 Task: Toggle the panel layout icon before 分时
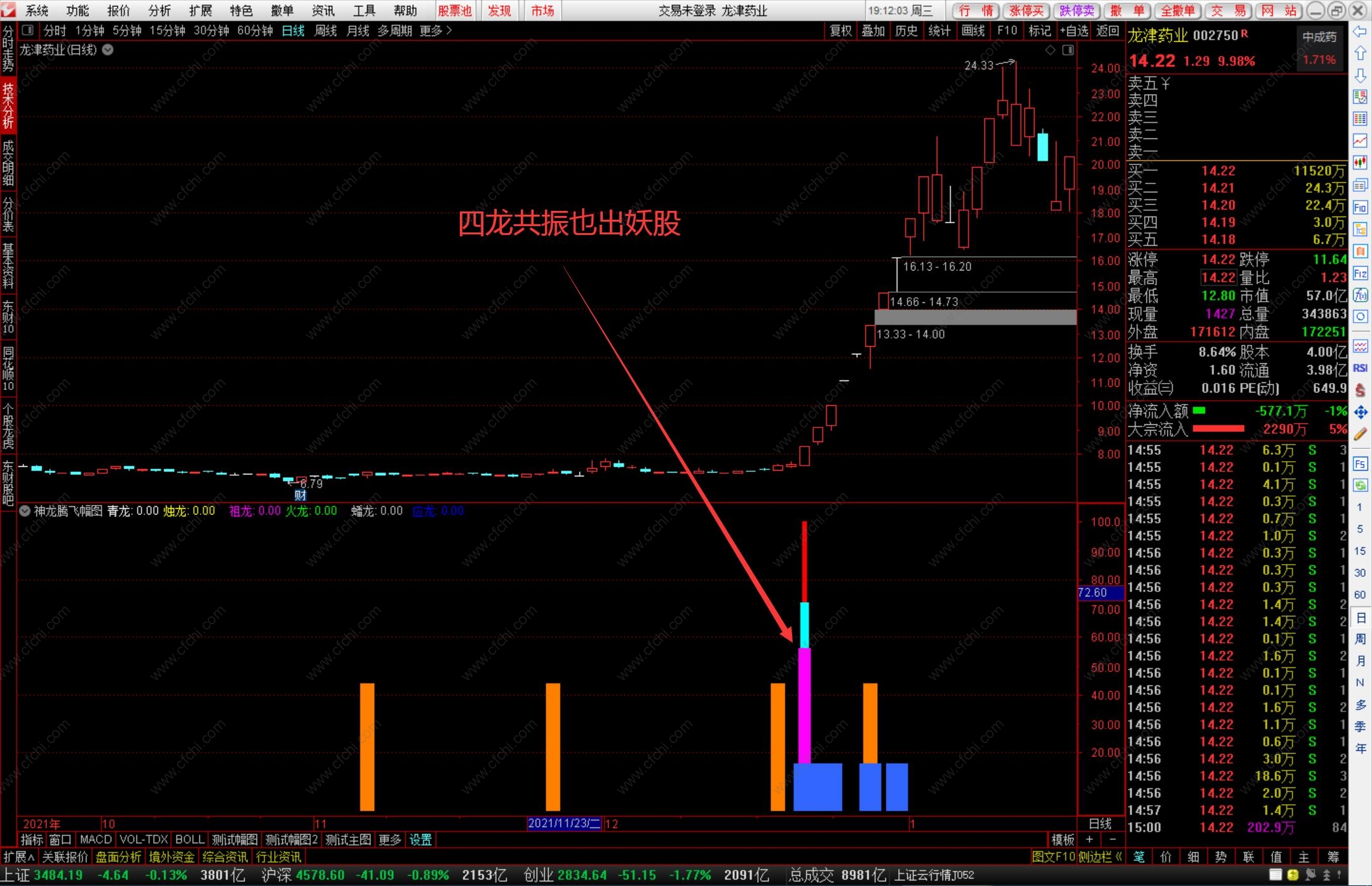pyautogui.click(x=27, y=30)
